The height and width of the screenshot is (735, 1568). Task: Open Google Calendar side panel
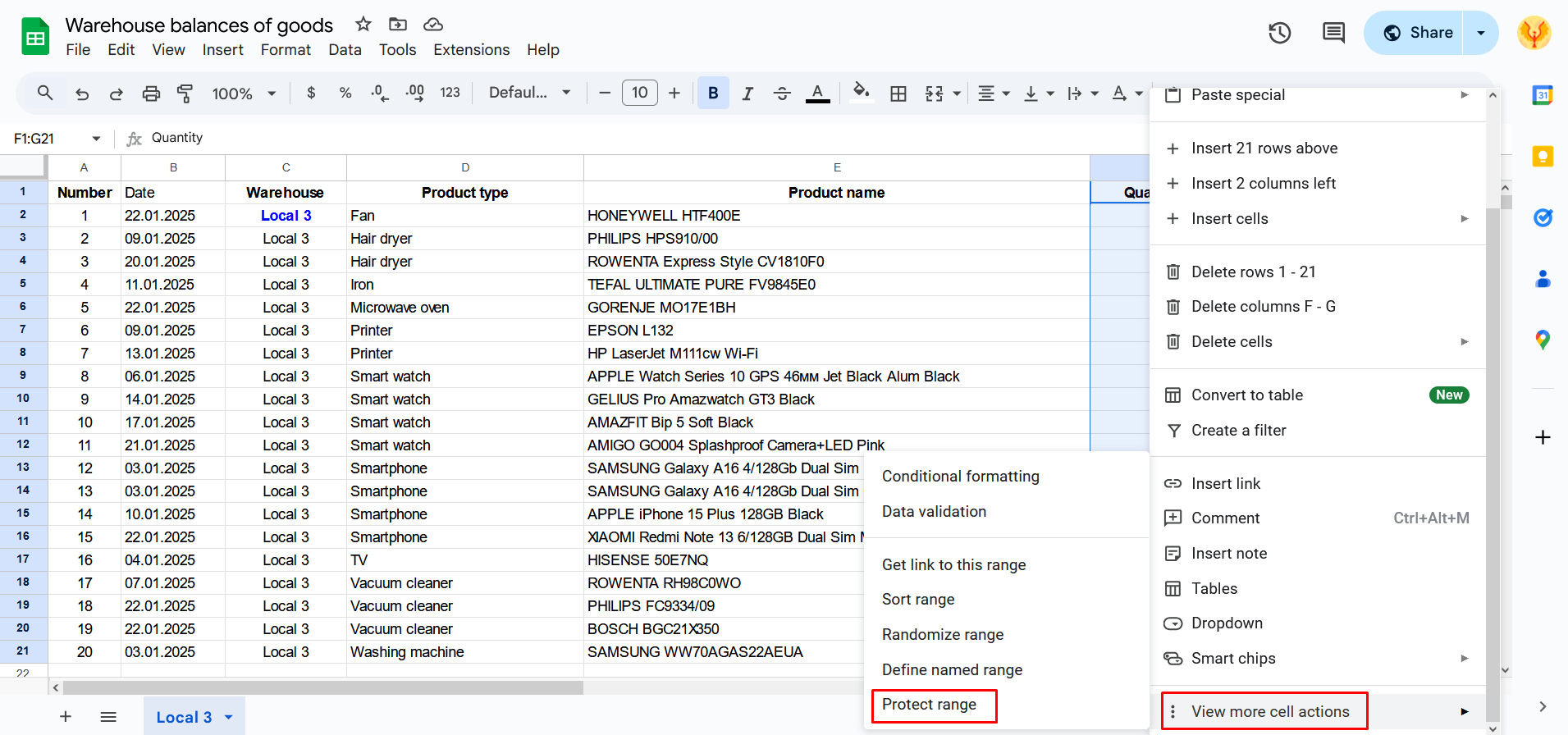(1543, 95)
